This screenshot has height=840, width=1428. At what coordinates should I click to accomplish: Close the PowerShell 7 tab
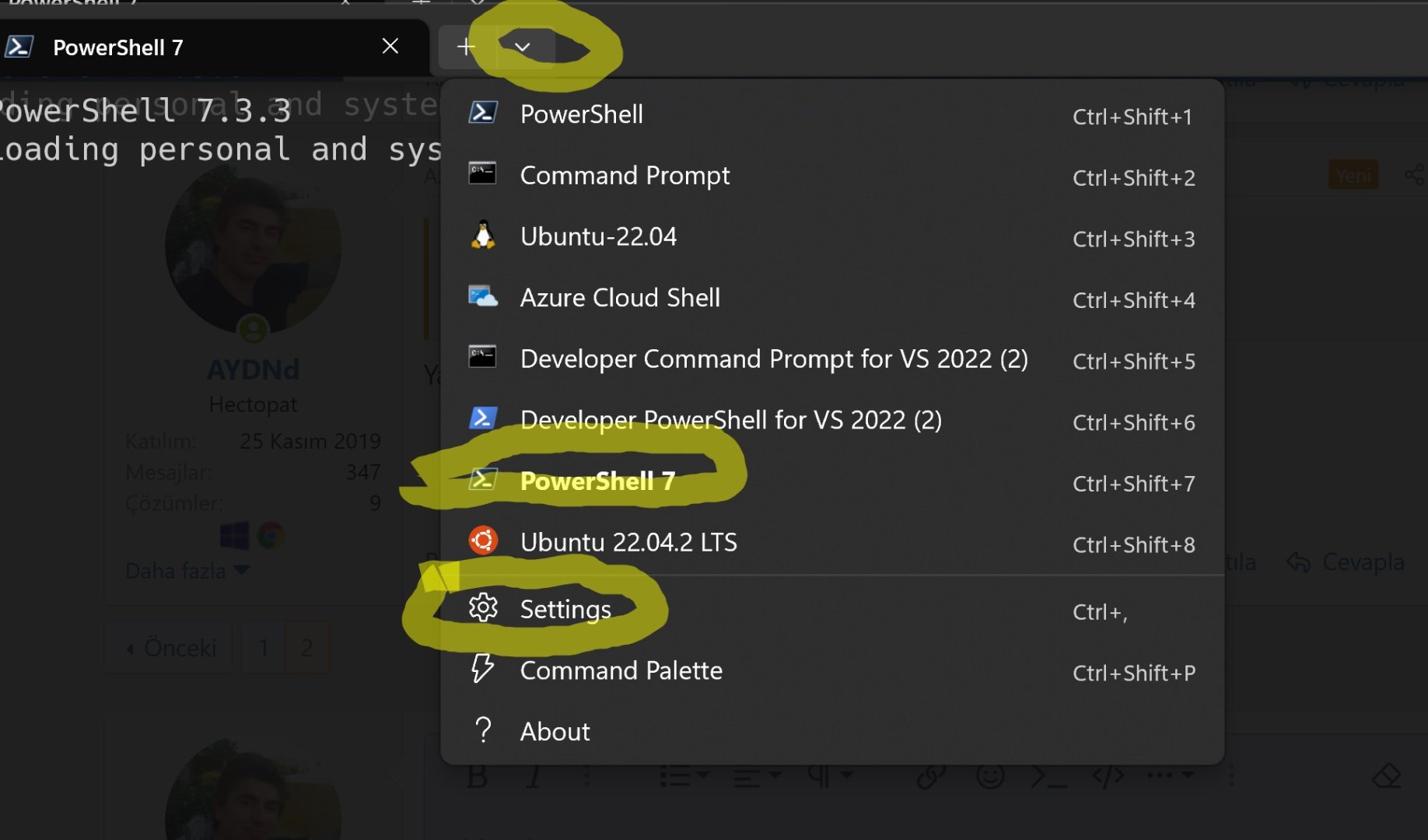pos(390,47)
